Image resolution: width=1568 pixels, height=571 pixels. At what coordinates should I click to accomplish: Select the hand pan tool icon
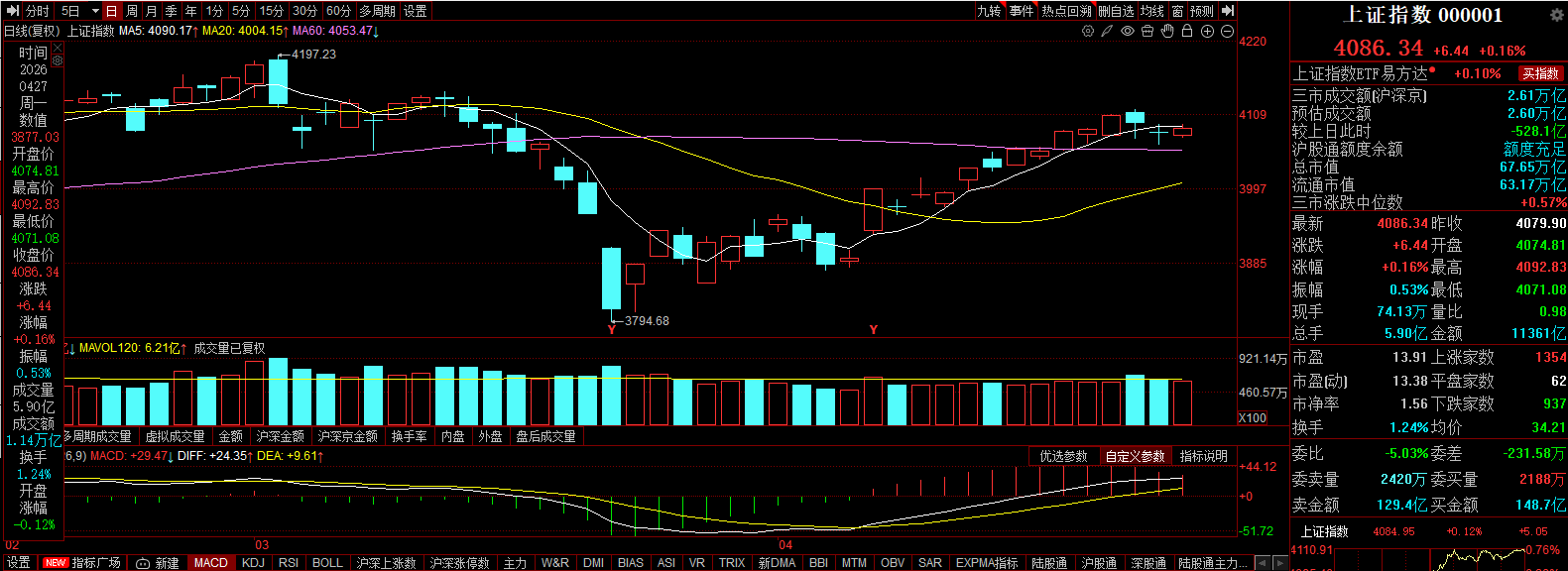coord(1167,31)
